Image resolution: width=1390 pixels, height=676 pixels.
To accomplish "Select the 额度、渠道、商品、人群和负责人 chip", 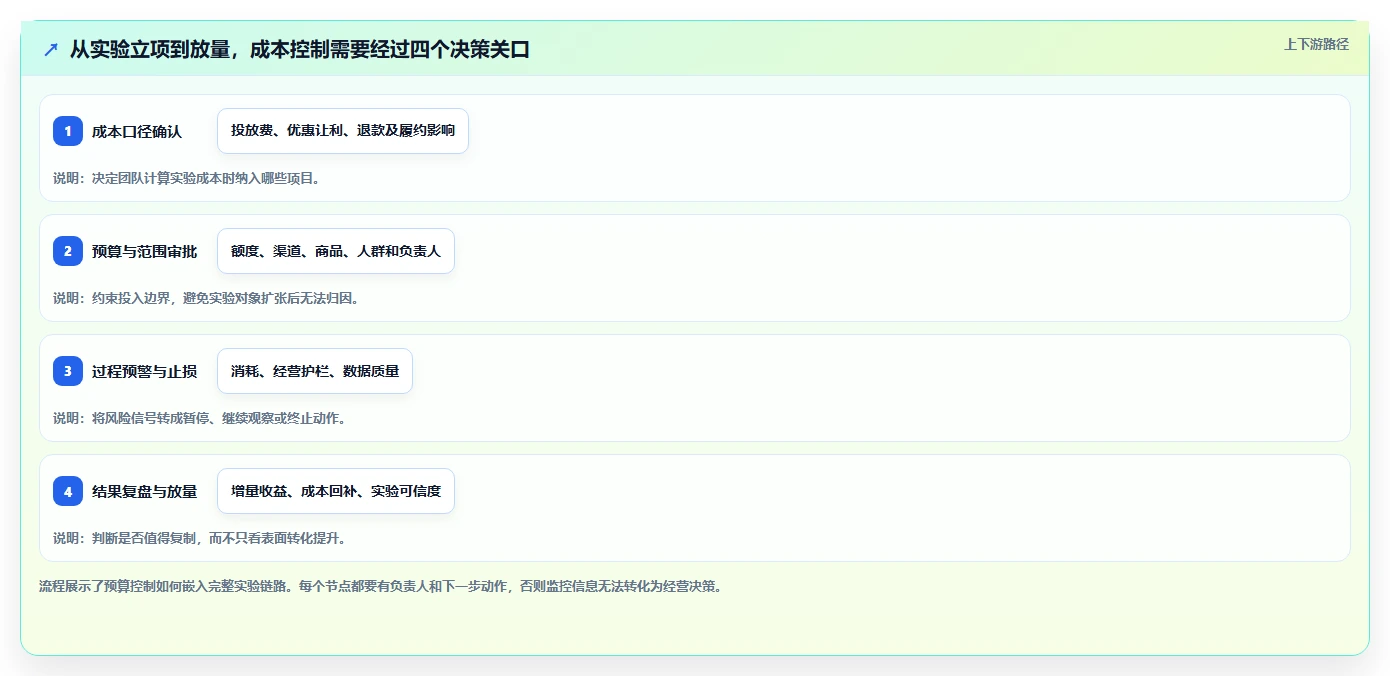I will [x=336, y=251].
